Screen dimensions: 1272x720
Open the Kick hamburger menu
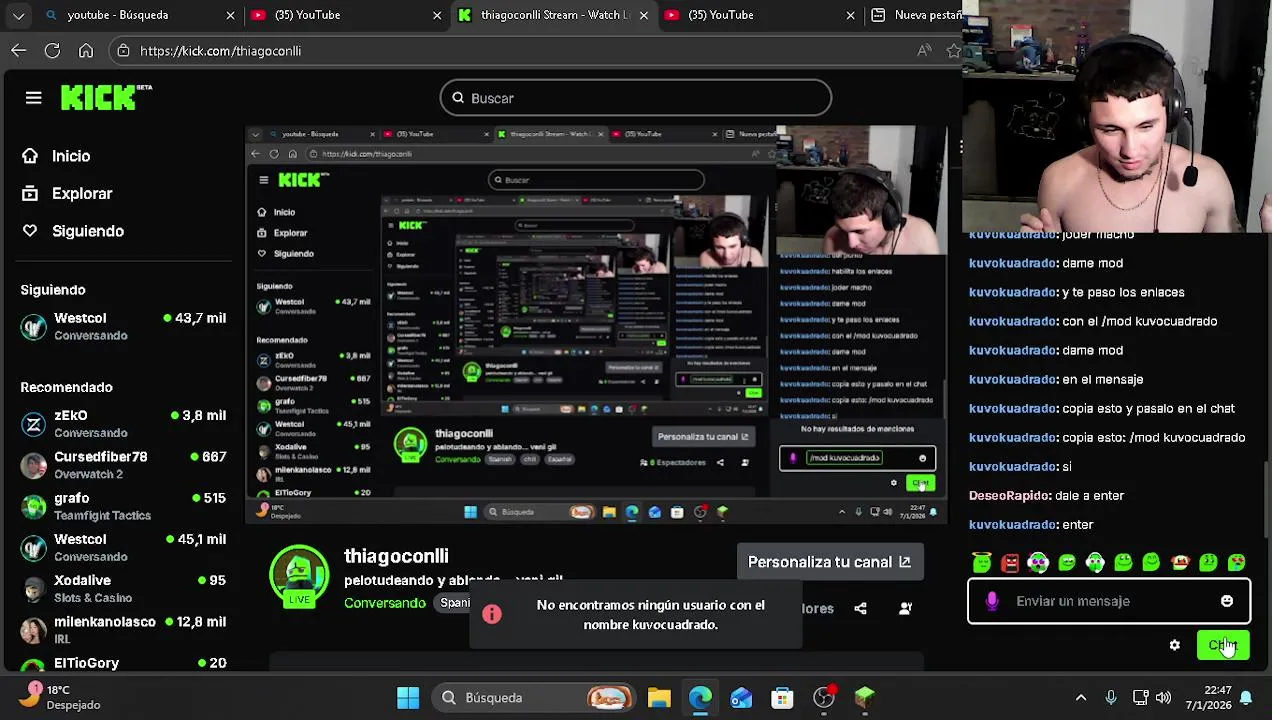pos(33,98)
